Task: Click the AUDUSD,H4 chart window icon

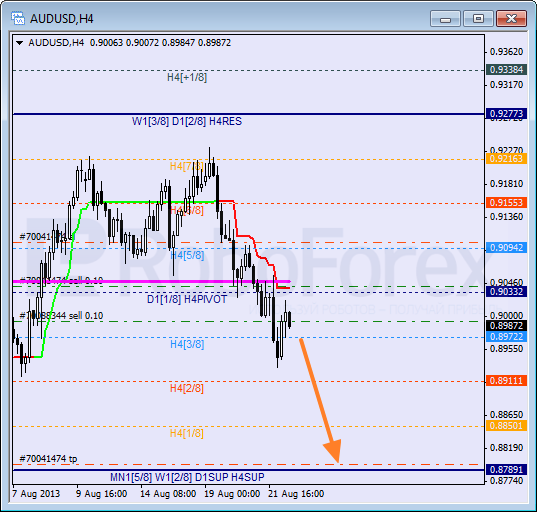Action: (x=17, y=18)
